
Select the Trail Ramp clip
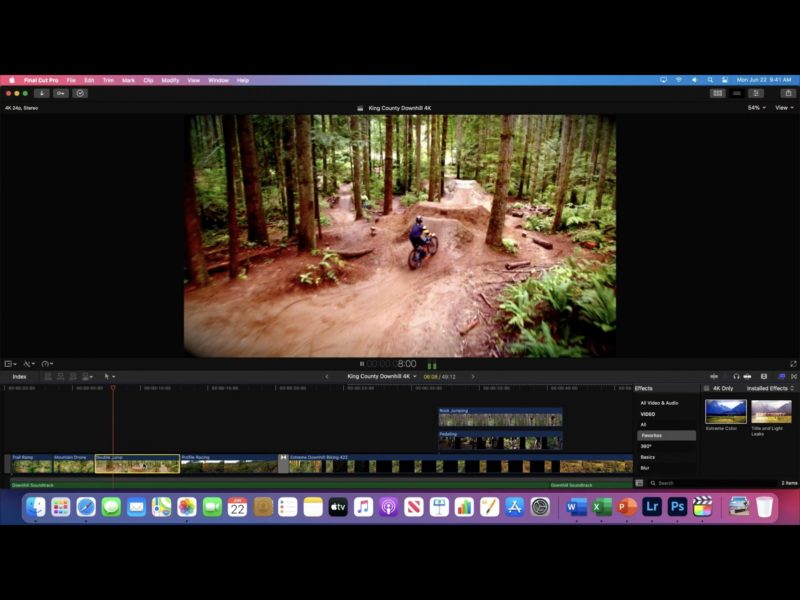[x=32, y=464]
